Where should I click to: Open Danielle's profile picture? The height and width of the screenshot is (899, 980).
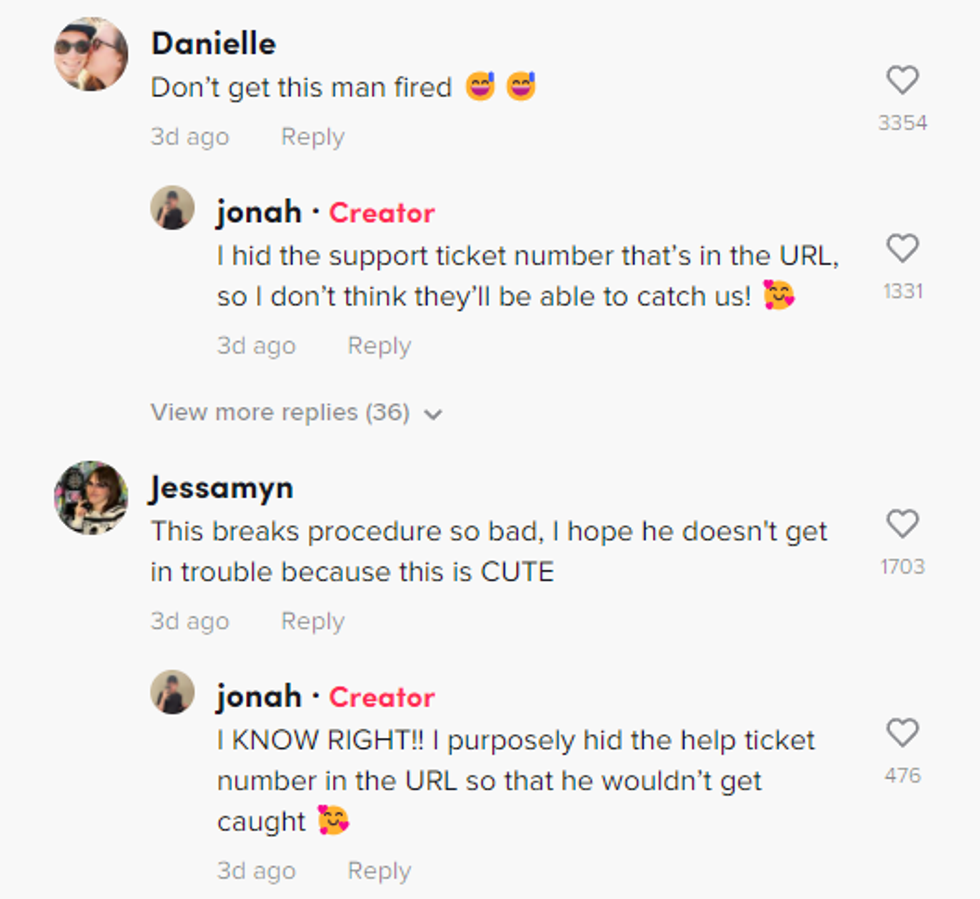90,54
